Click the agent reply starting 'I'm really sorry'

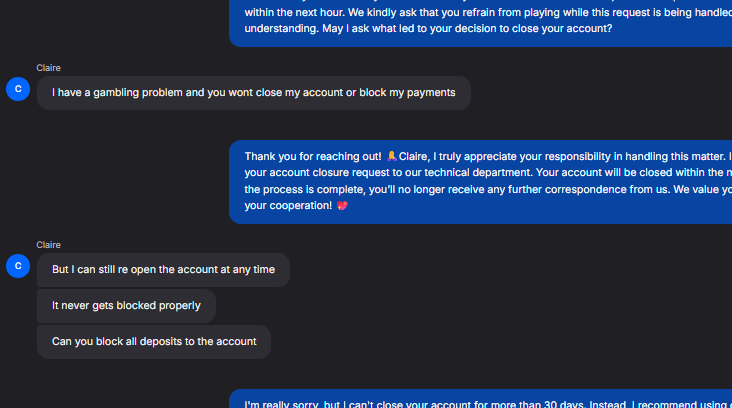click(480, 399)
